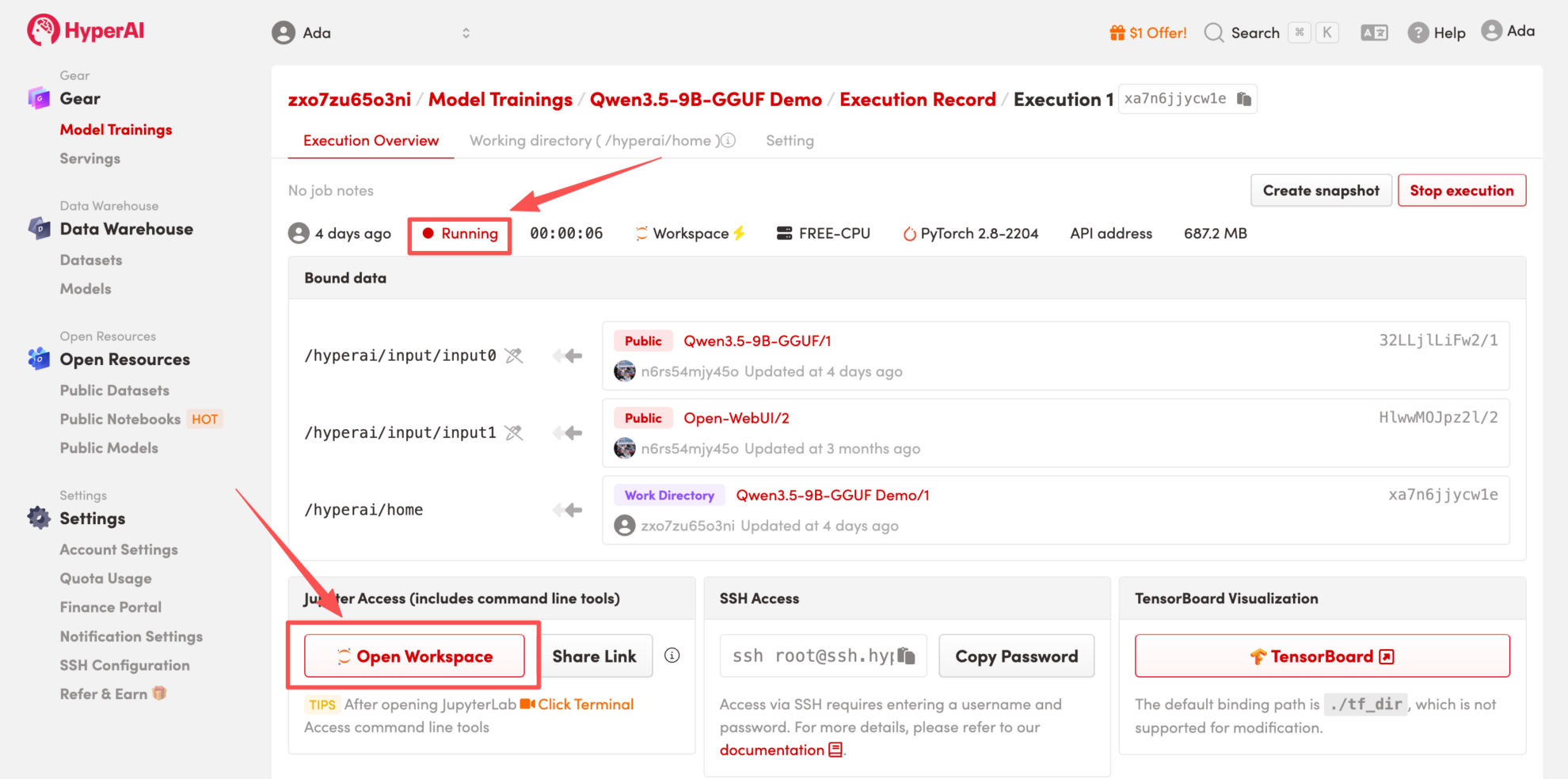Unbind the input1 data mount

click(x=514, y=433)
